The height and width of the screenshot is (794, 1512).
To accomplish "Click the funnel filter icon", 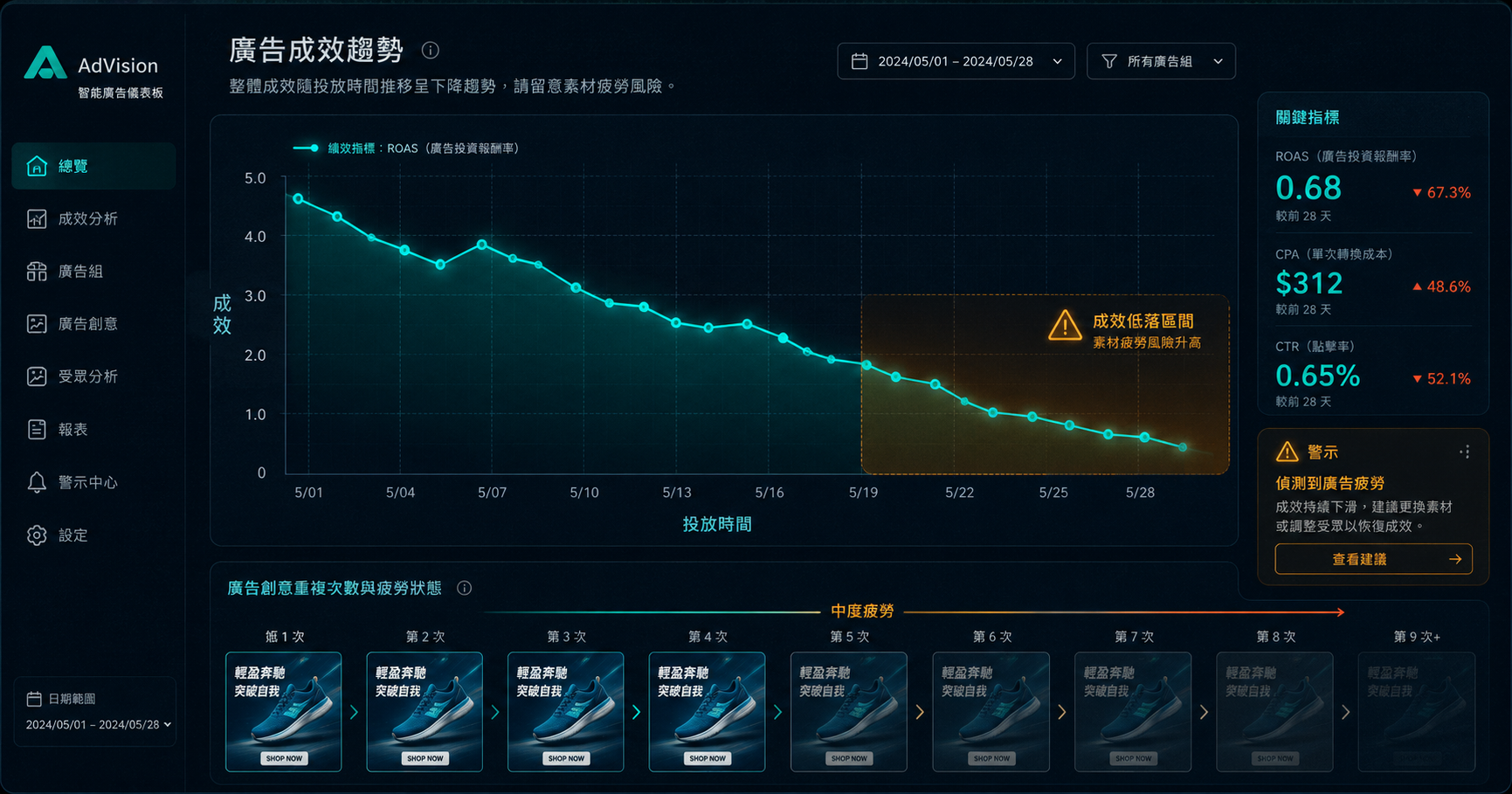I will (1109, 61).
